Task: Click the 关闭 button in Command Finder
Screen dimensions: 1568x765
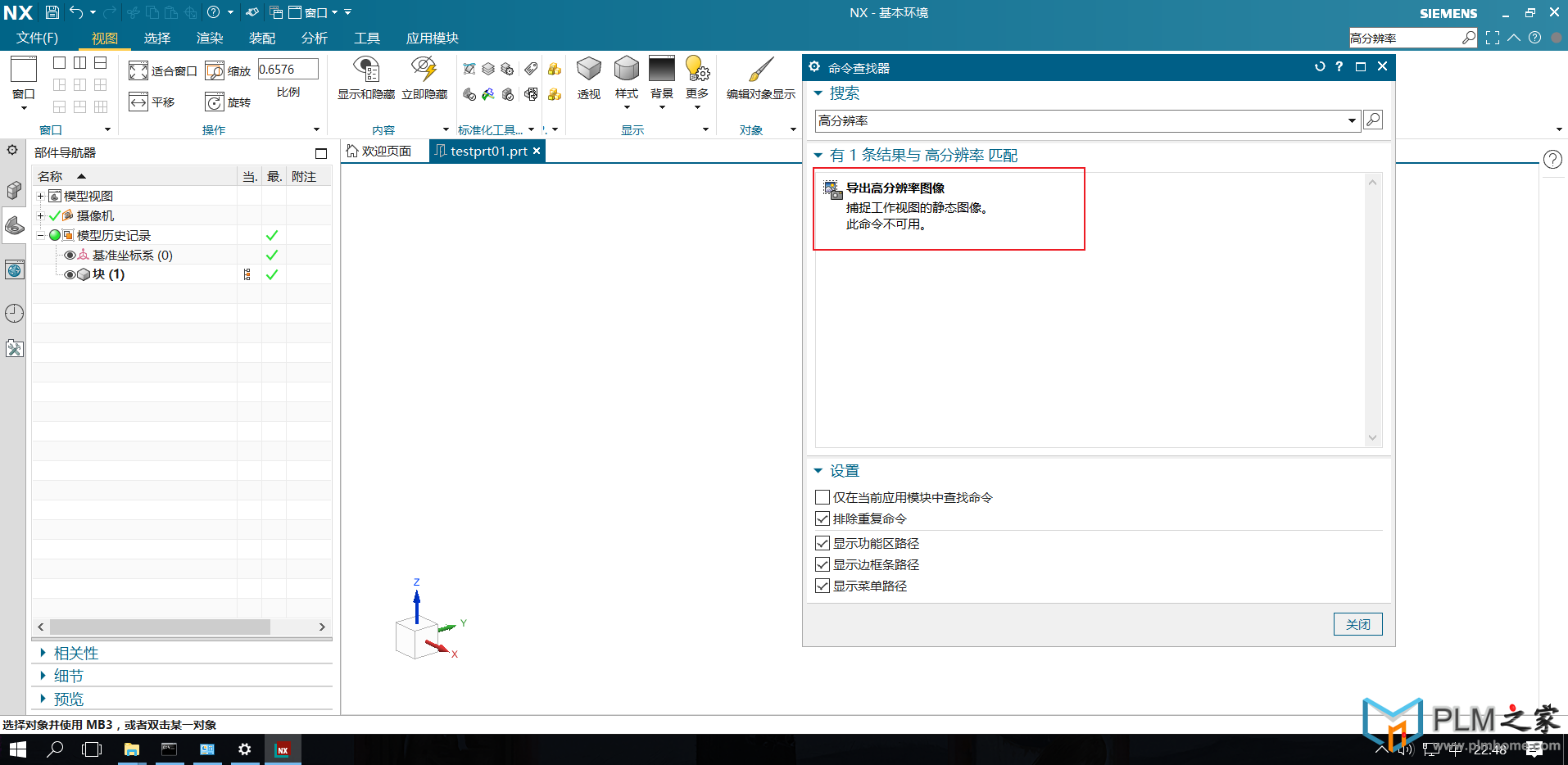Action: click(1357, 624)
